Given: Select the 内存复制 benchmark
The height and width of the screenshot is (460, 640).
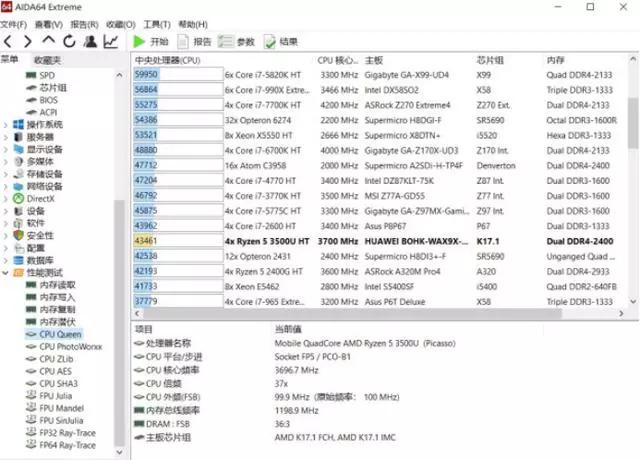Looking at the screenshot, I should pos(51,309).
